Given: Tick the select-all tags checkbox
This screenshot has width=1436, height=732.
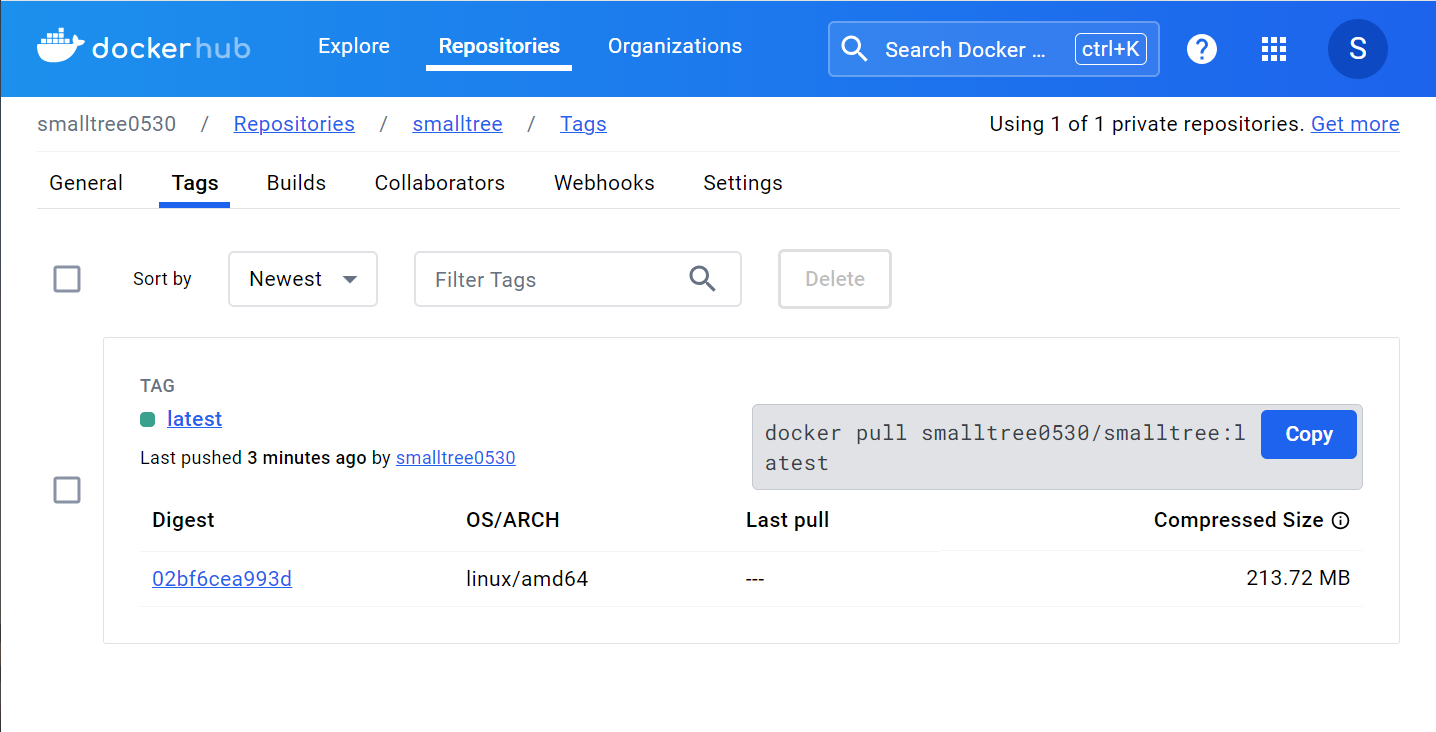Looking at the screenshot, I should [x=67, y=279].
